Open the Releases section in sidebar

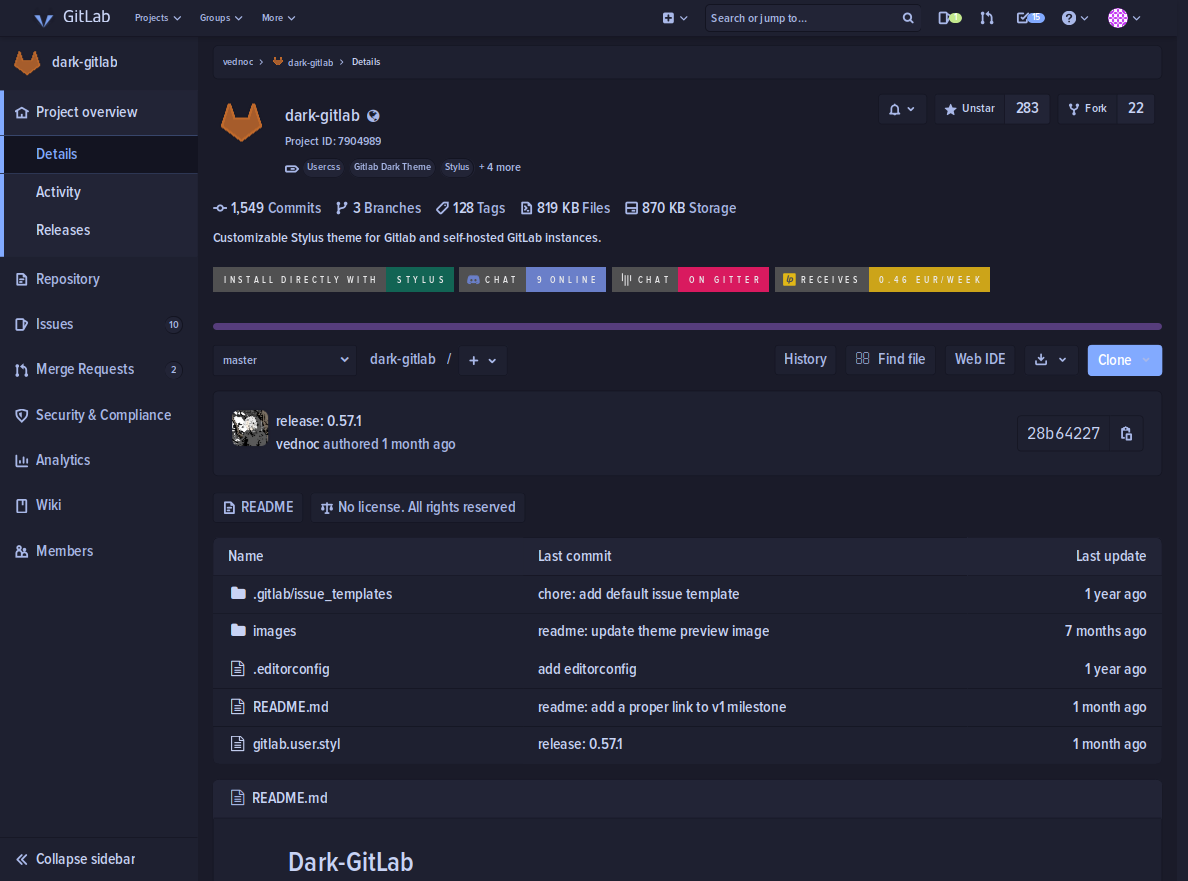(x=62, y=230)
